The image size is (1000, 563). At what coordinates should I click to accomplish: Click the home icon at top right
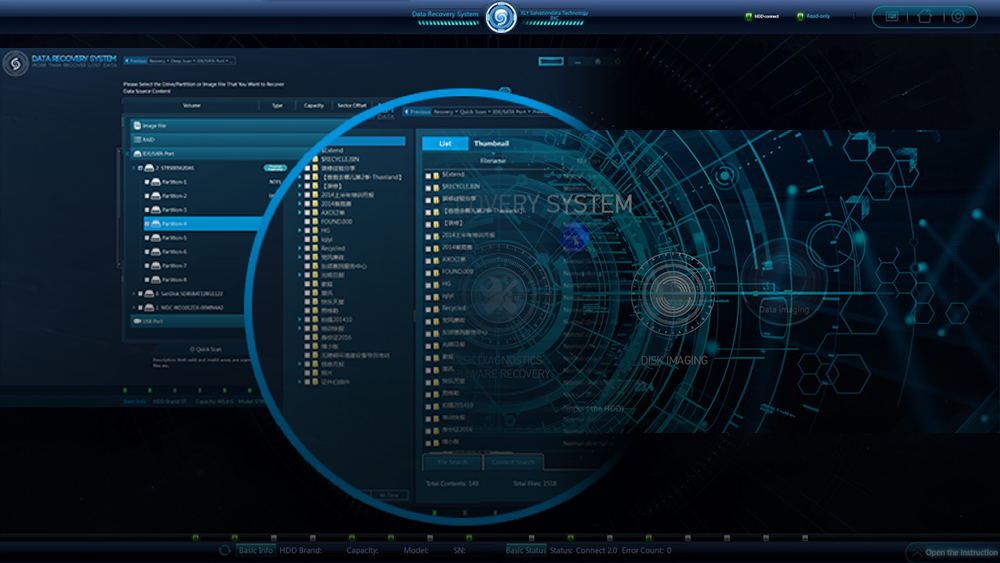tap(925, 16)
